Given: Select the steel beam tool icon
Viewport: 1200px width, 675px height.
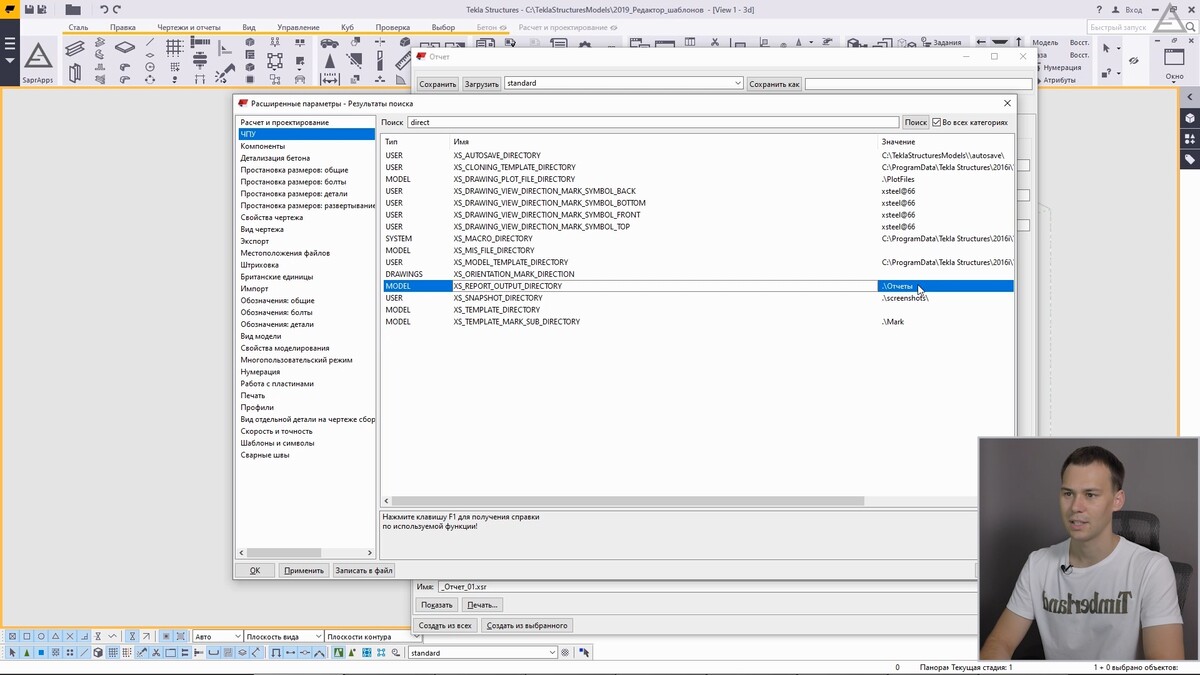Looking at the screenshot, I should [75, 48].
